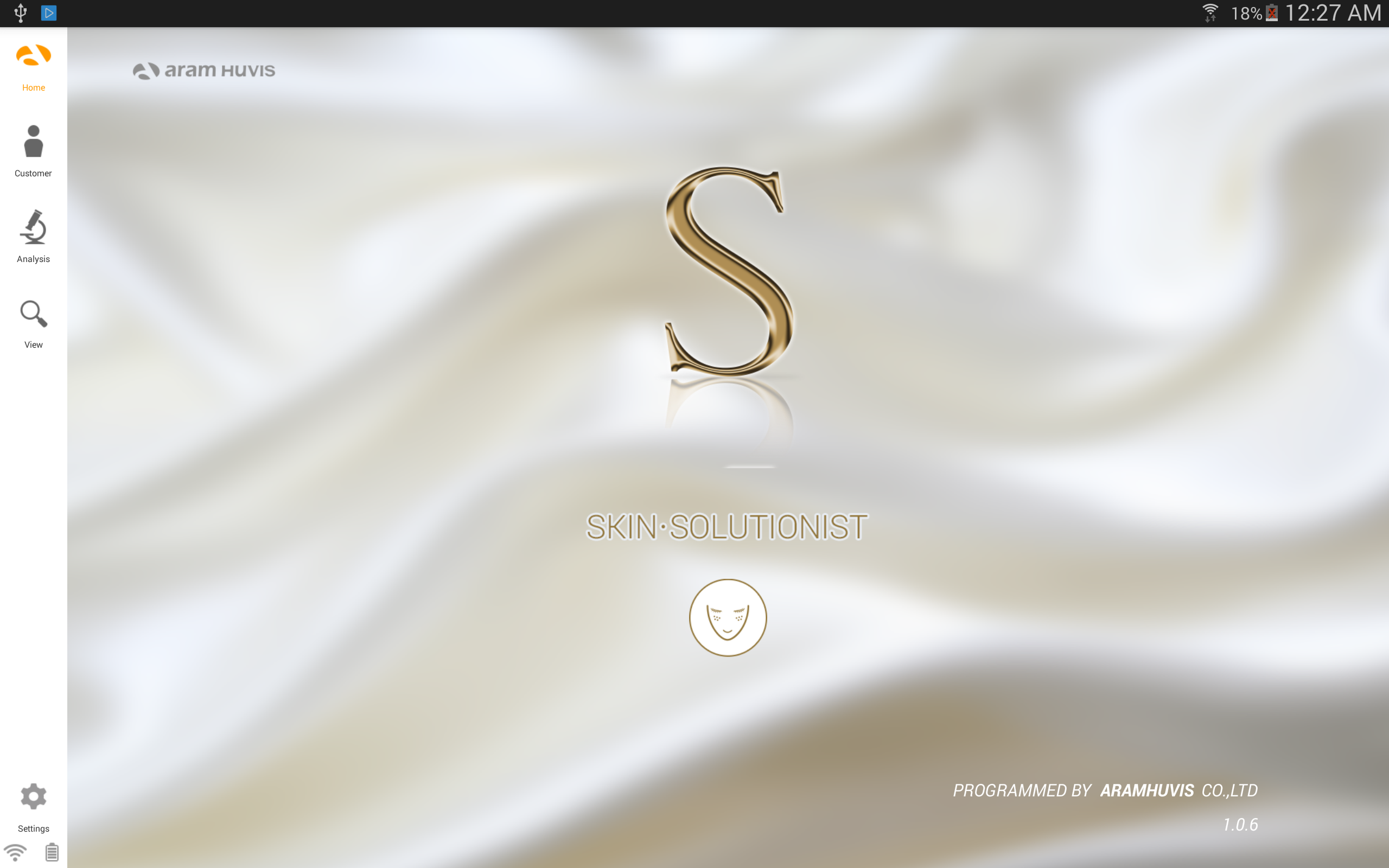Tap the USB notification icon in status bar
Viewport: 1389px width, 868px height.
click(x=21, y=12)
